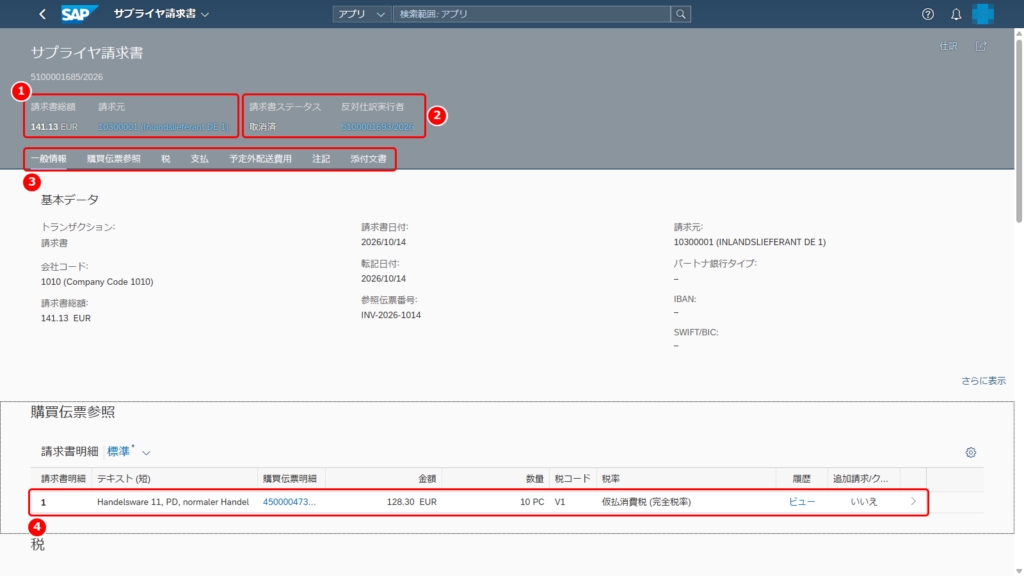Switch to 注記 tab
The width and height of the screenshot is (1024, 576).
click(321, 159)
